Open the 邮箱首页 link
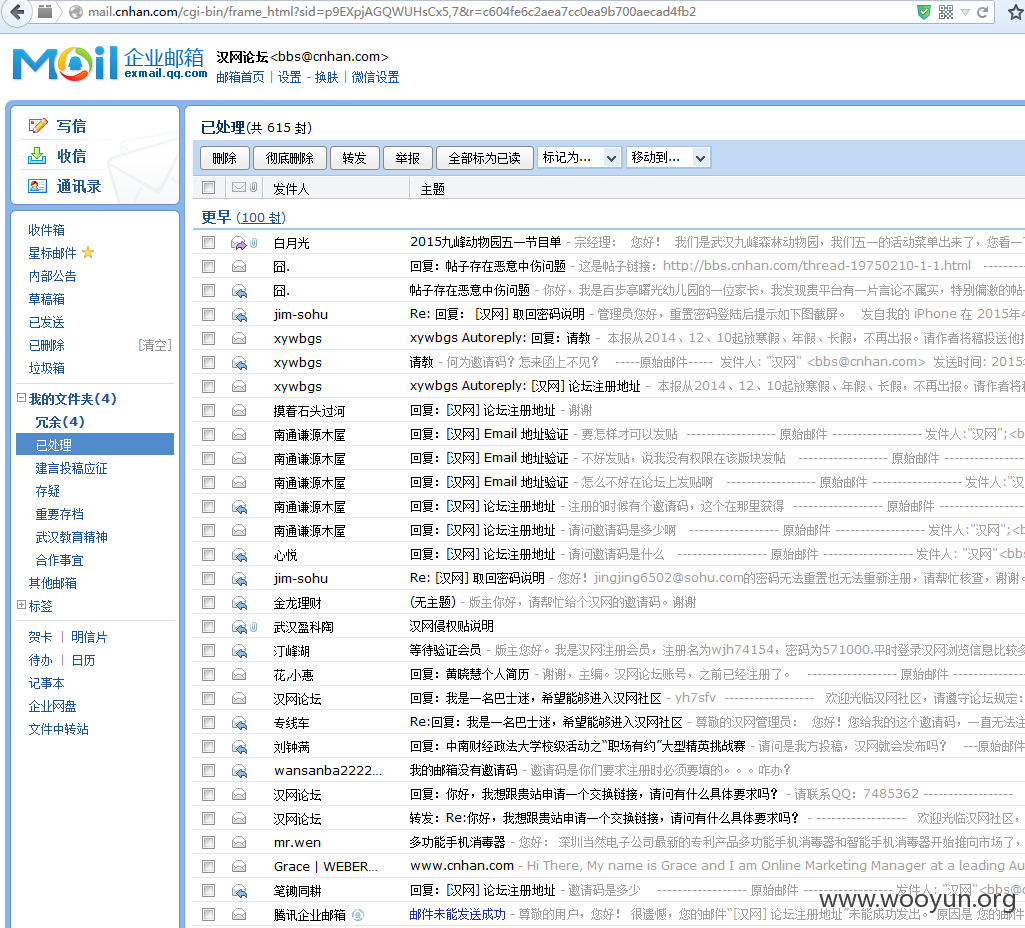This screenshot has height=928, width=1025. point(240,77)
